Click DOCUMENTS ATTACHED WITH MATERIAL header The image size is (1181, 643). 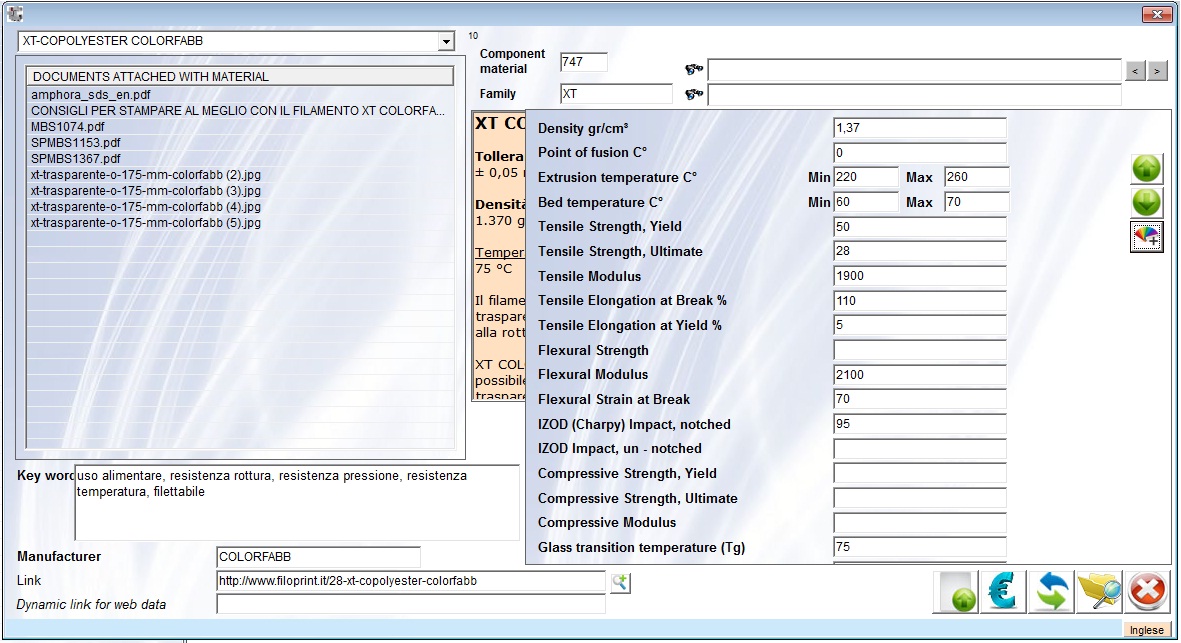pyautogui.click(x=240, y=76)
